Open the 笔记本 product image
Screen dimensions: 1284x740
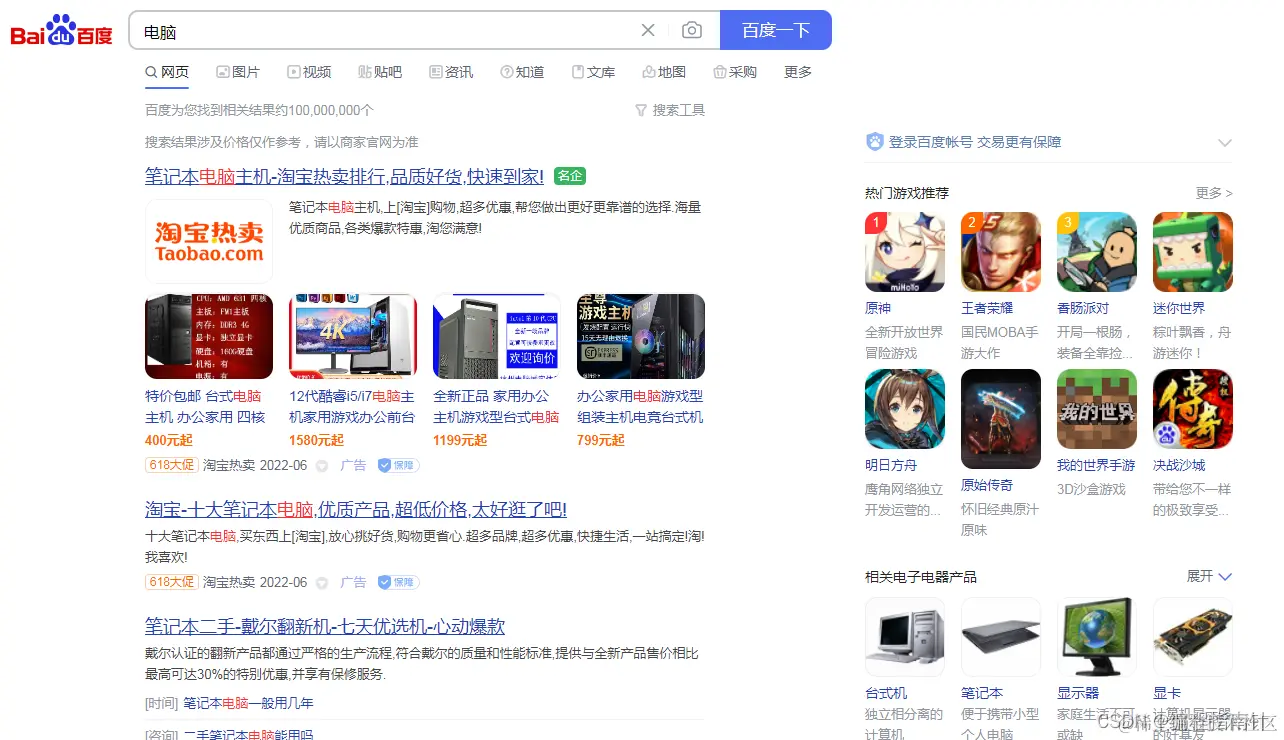[x=1001, y=637]
